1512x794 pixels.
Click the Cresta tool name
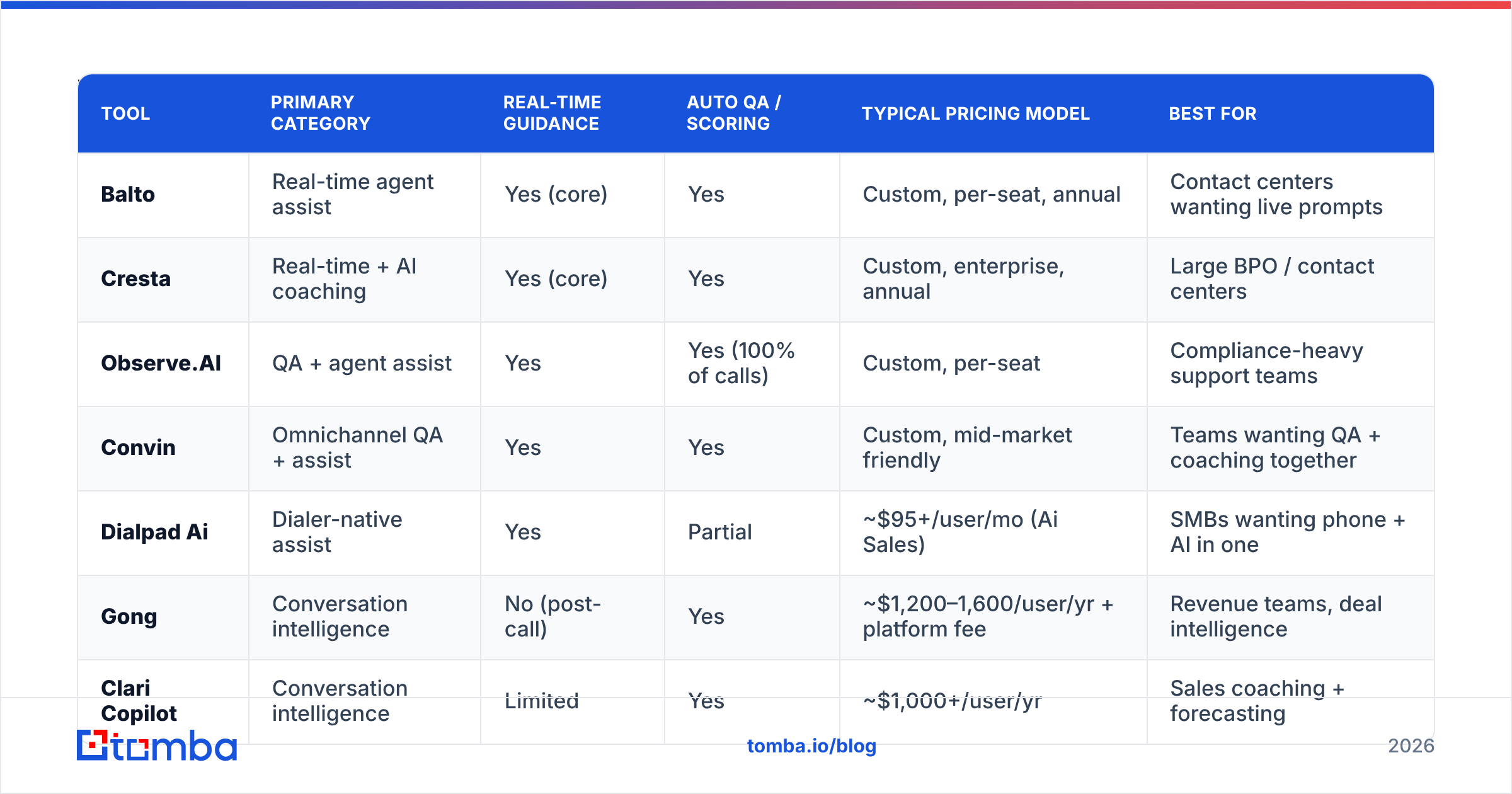tap(136, 279)
